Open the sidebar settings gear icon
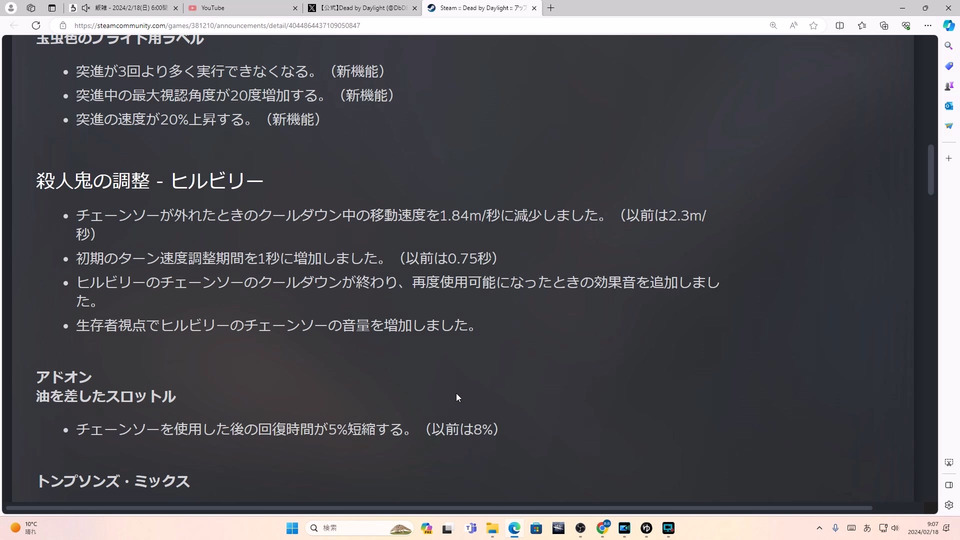 tap(949, 505)
